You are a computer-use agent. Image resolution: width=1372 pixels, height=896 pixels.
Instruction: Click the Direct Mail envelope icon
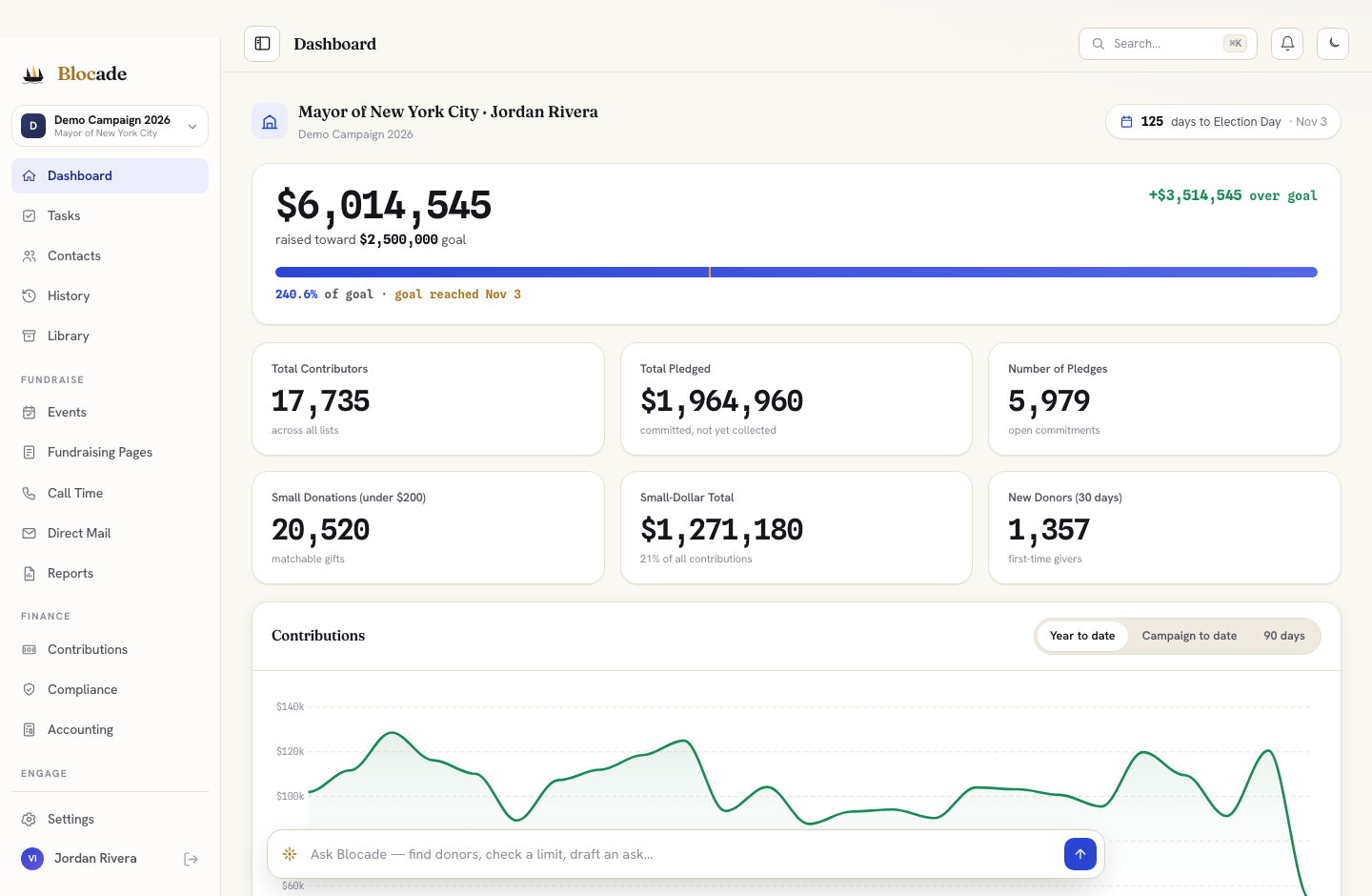(30, 534)
